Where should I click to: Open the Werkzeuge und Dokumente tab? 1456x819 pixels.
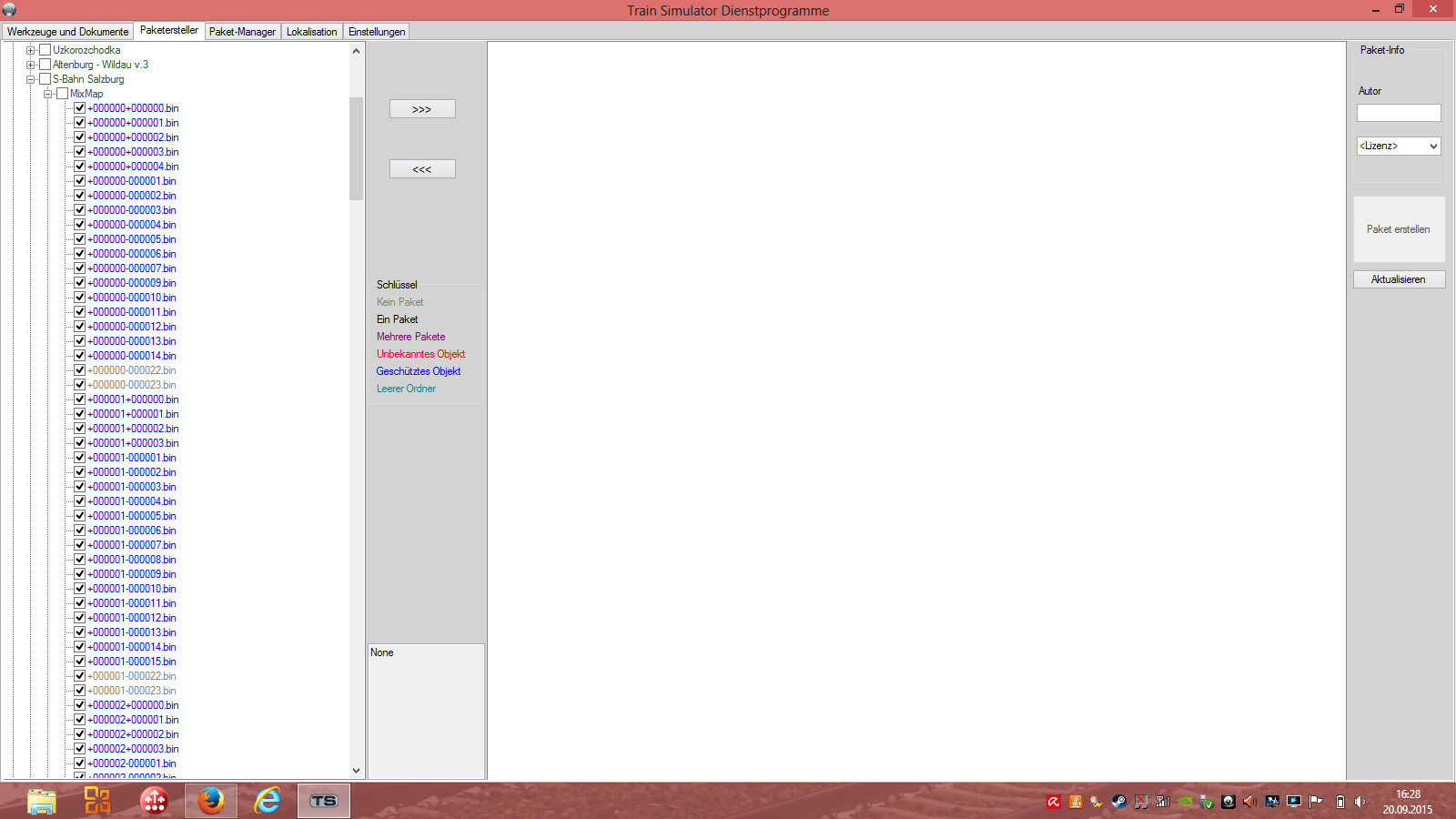tap(68, 32)
